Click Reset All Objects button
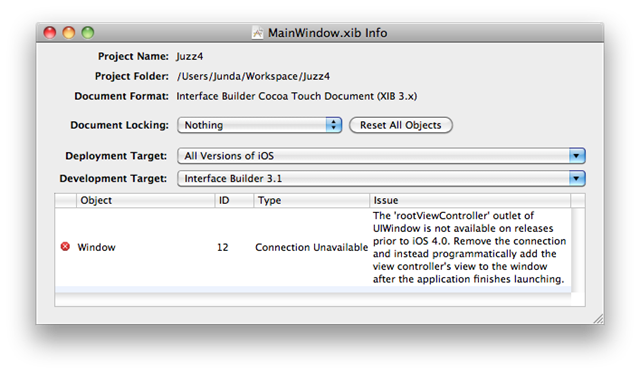Screen dimensions: 640x374 coord(401,125)
